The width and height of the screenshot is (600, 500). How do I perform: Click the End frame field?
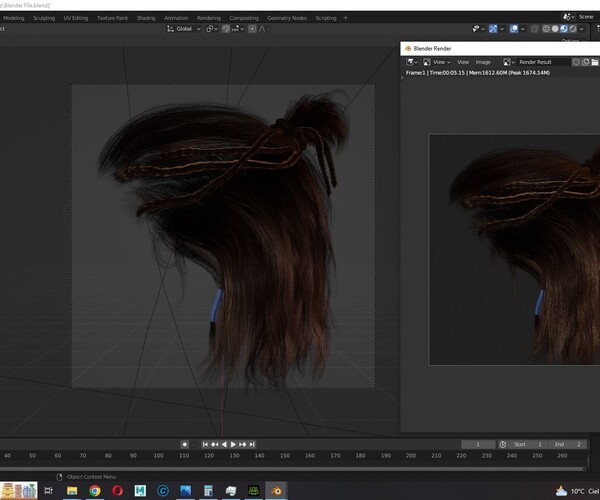tap(568, 444)
